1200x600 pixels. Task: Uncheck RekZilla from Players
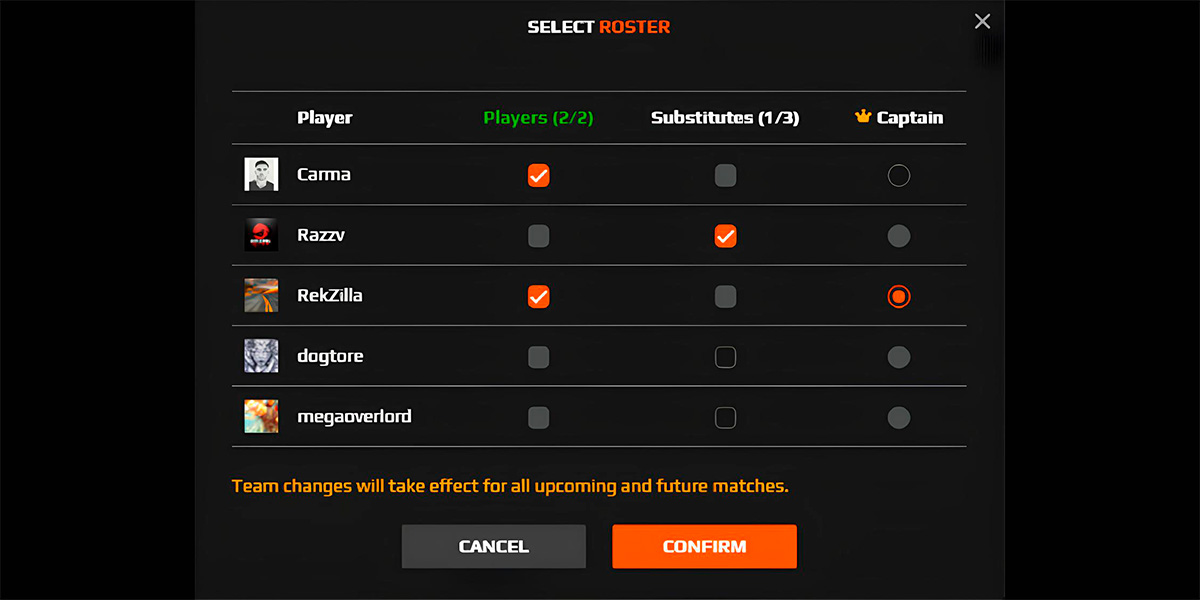click(x=538, y=296)
